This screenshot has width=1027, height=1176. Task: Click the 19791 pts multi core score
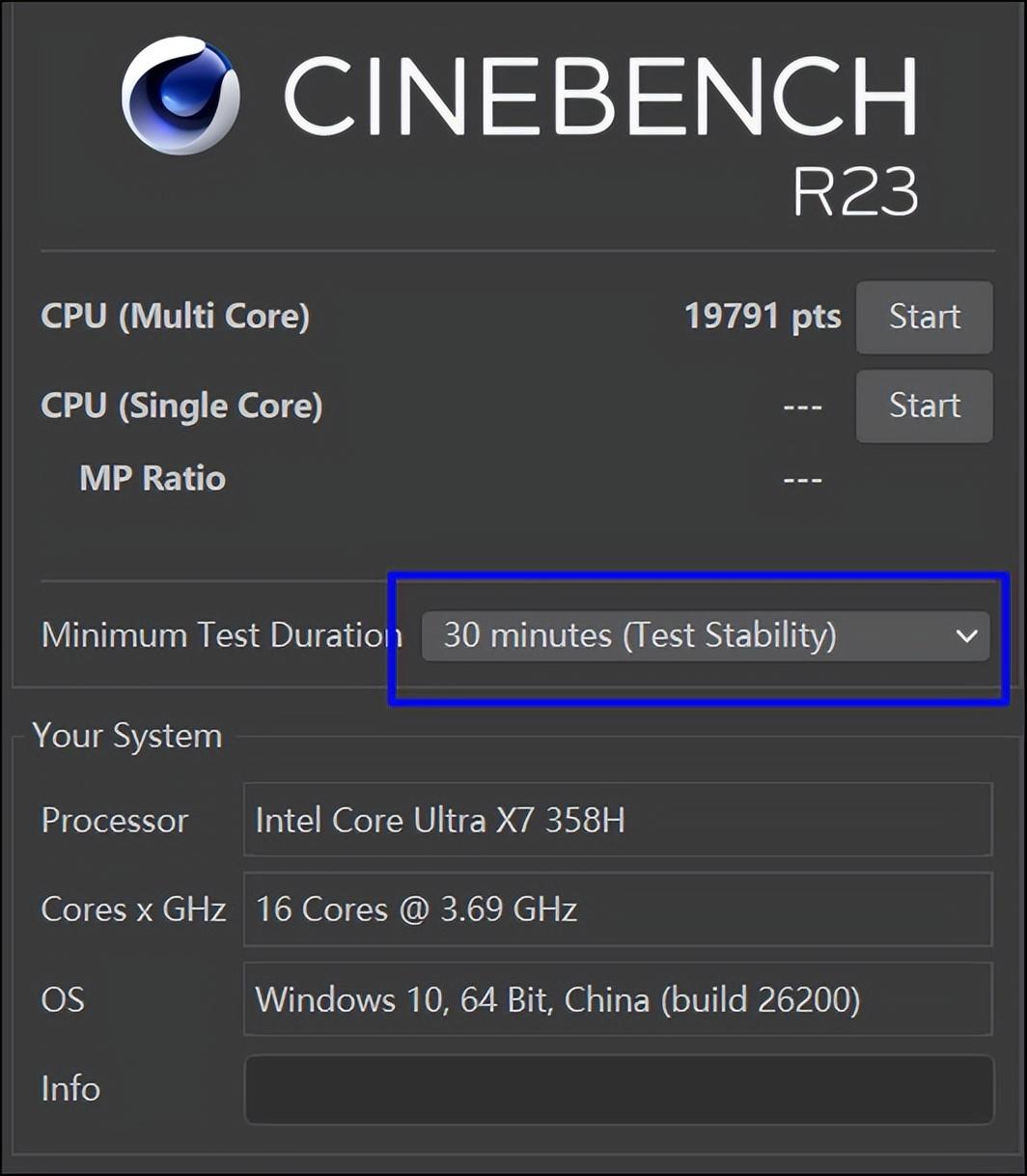point(762,317)
